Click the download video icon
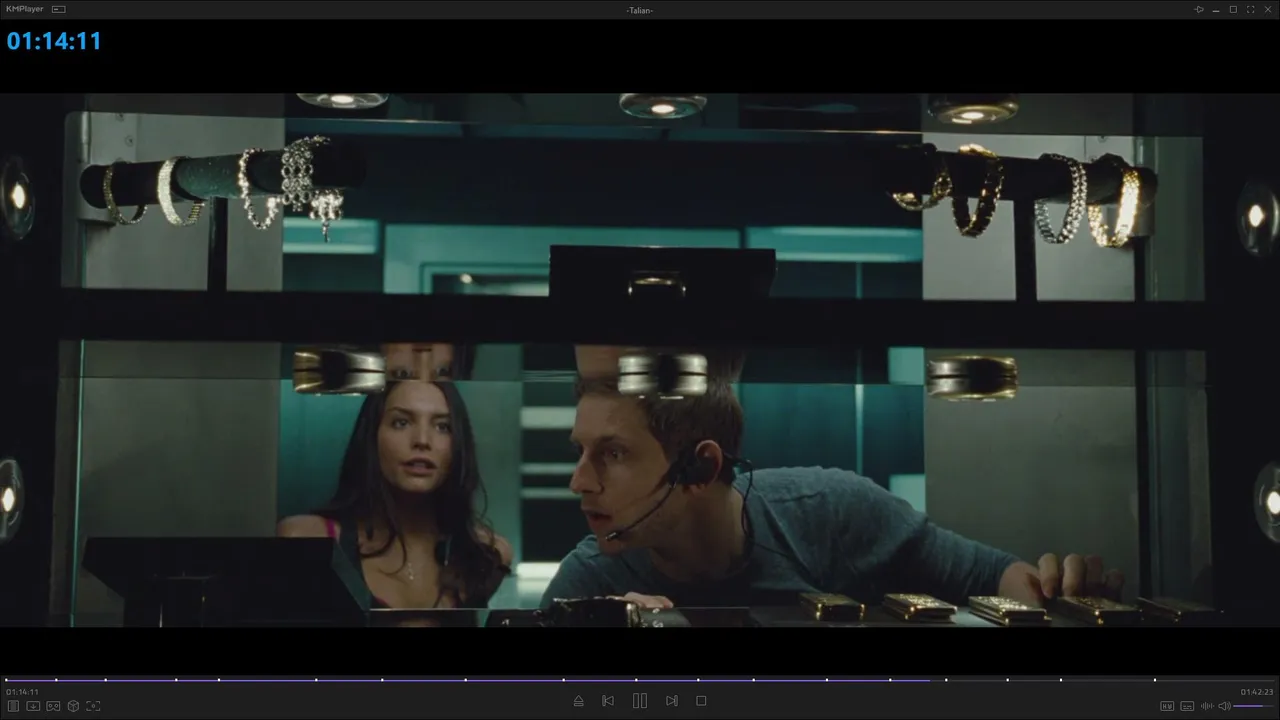 tap(33, 706)
